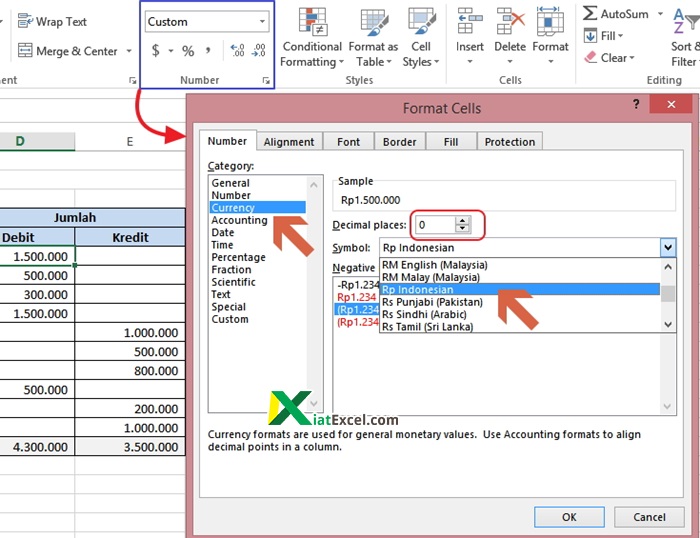700x538 pixels.
Task: Apply Accounting Number Format dollar icon
Action: [155, 50]
